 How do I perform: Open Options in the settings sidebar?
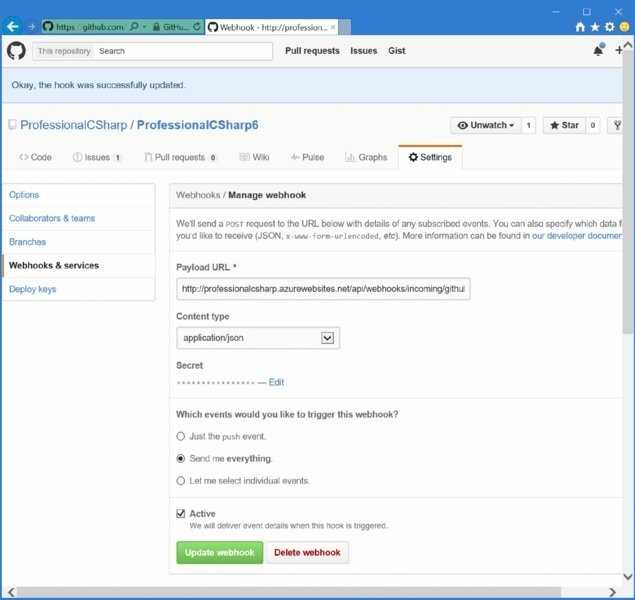(x=24, y=195)
